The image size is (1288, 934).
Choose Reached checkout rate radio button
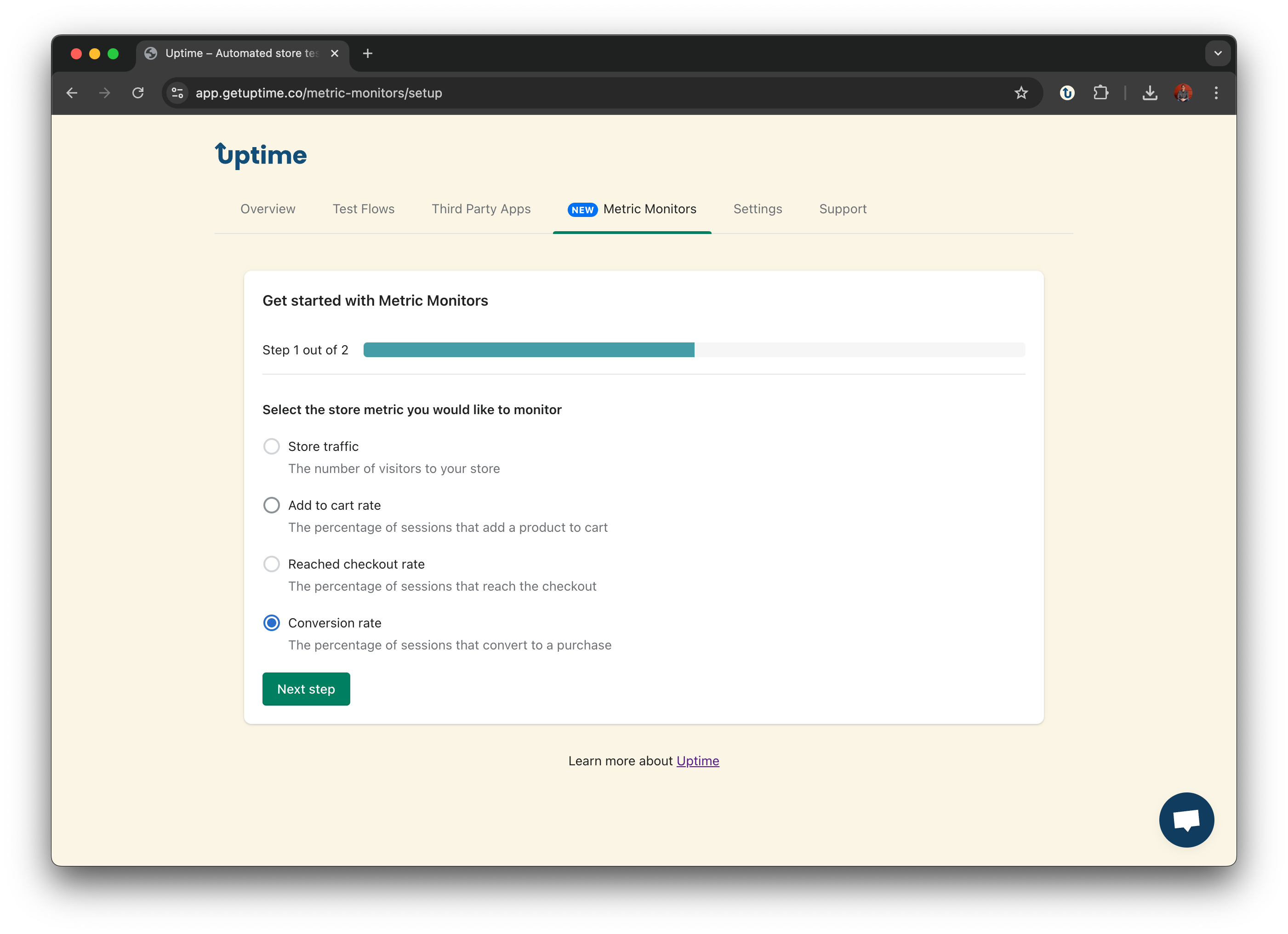pyautogui.click(x=272, y=564)
